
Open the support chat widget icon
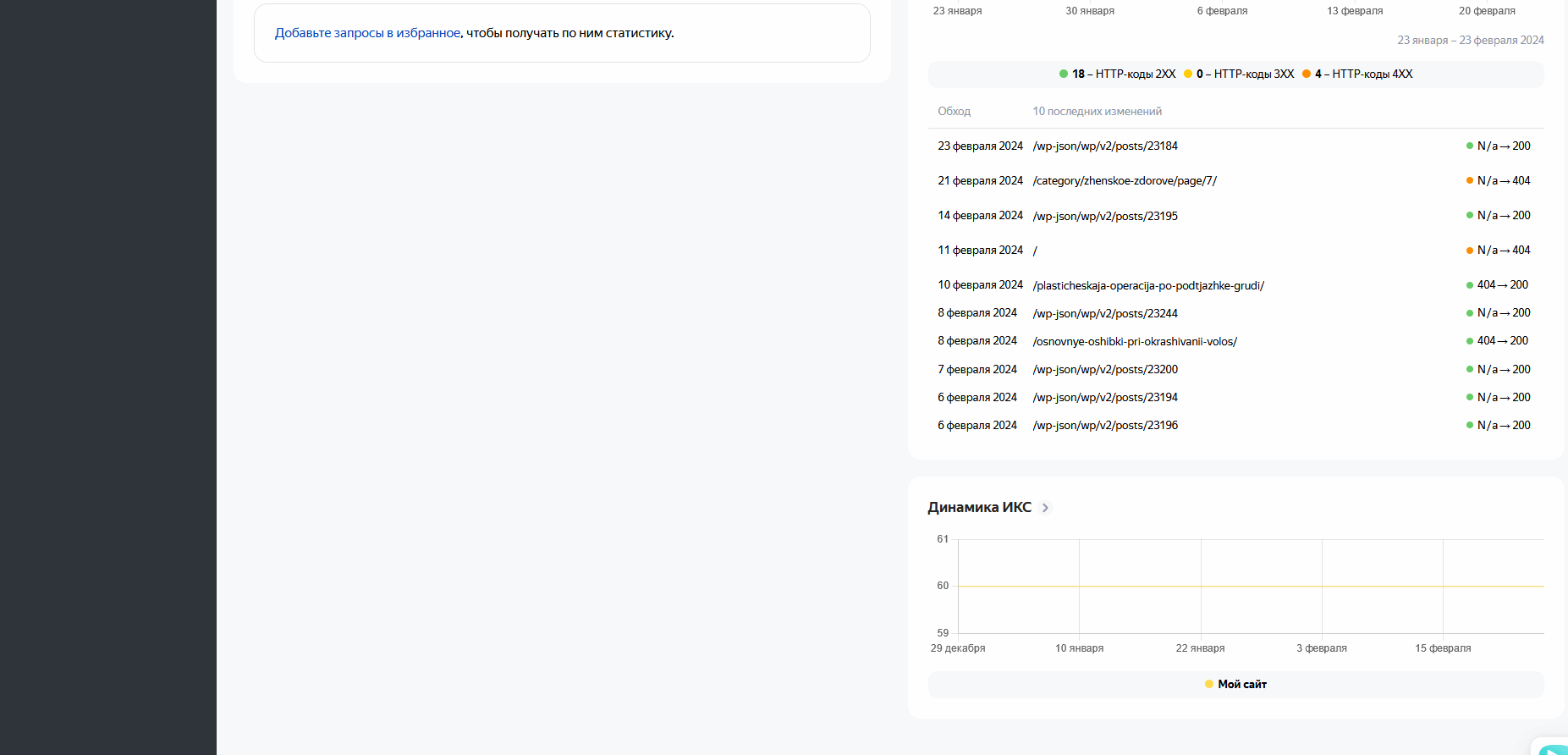(1554, 748)
